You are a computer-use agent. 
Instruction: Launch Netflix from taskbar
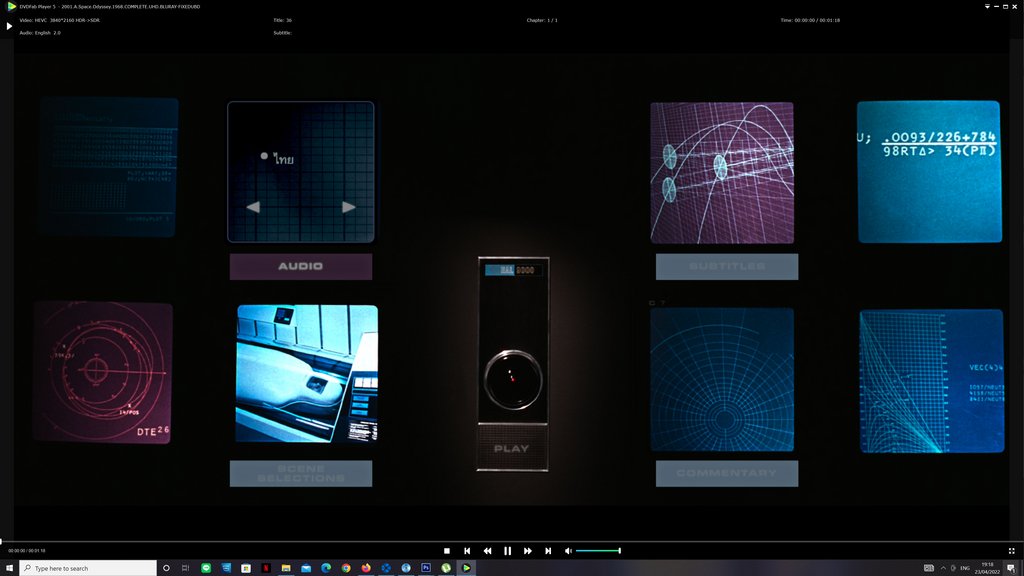pos(266,568)
